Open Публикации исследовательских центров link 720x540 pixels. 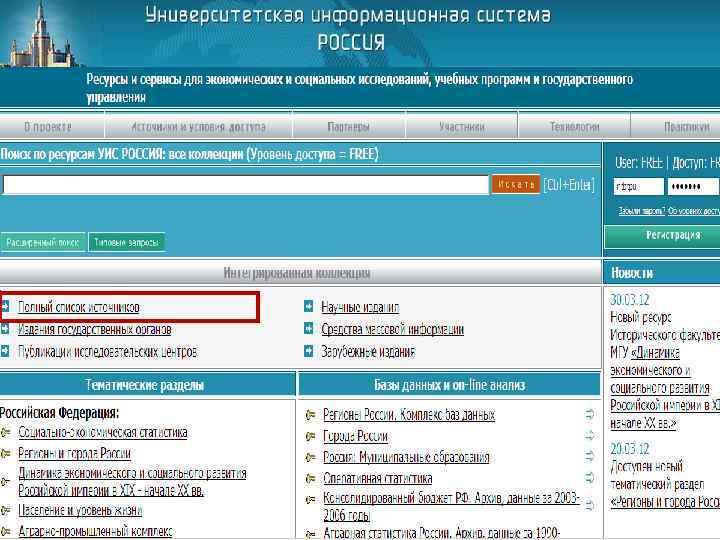107,352
